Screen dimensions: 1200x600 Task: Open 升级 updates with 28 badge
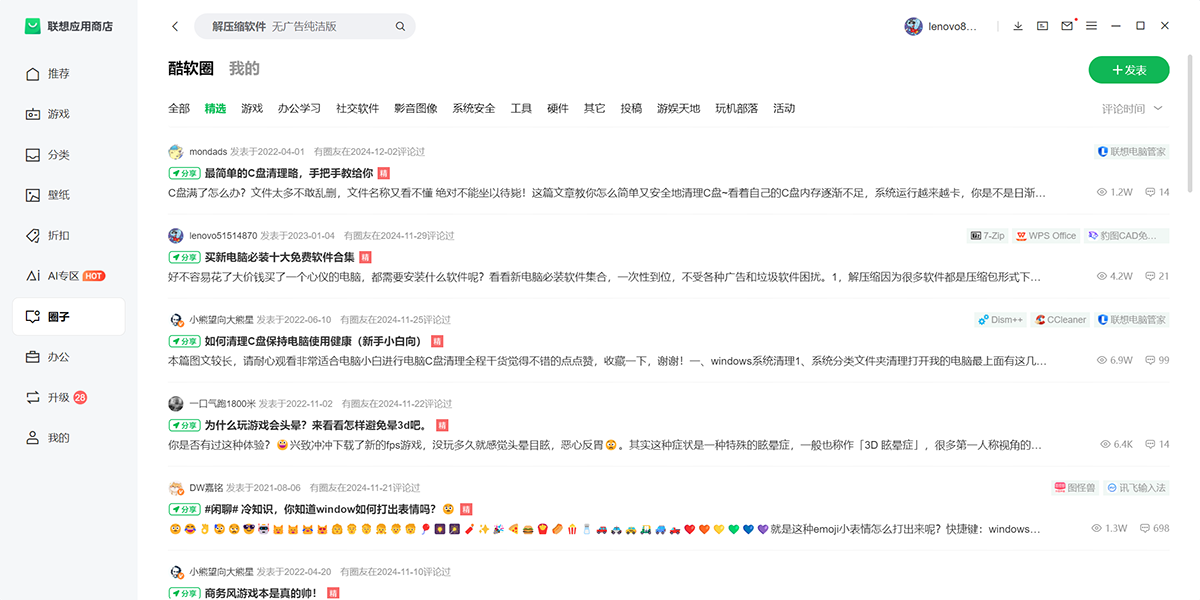click(59, 397)
